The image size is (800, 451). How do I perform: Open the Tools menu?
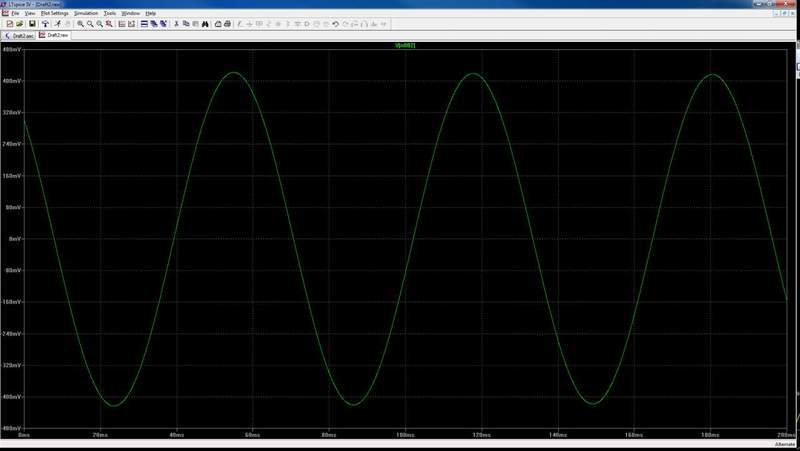(x=110, y=13)
